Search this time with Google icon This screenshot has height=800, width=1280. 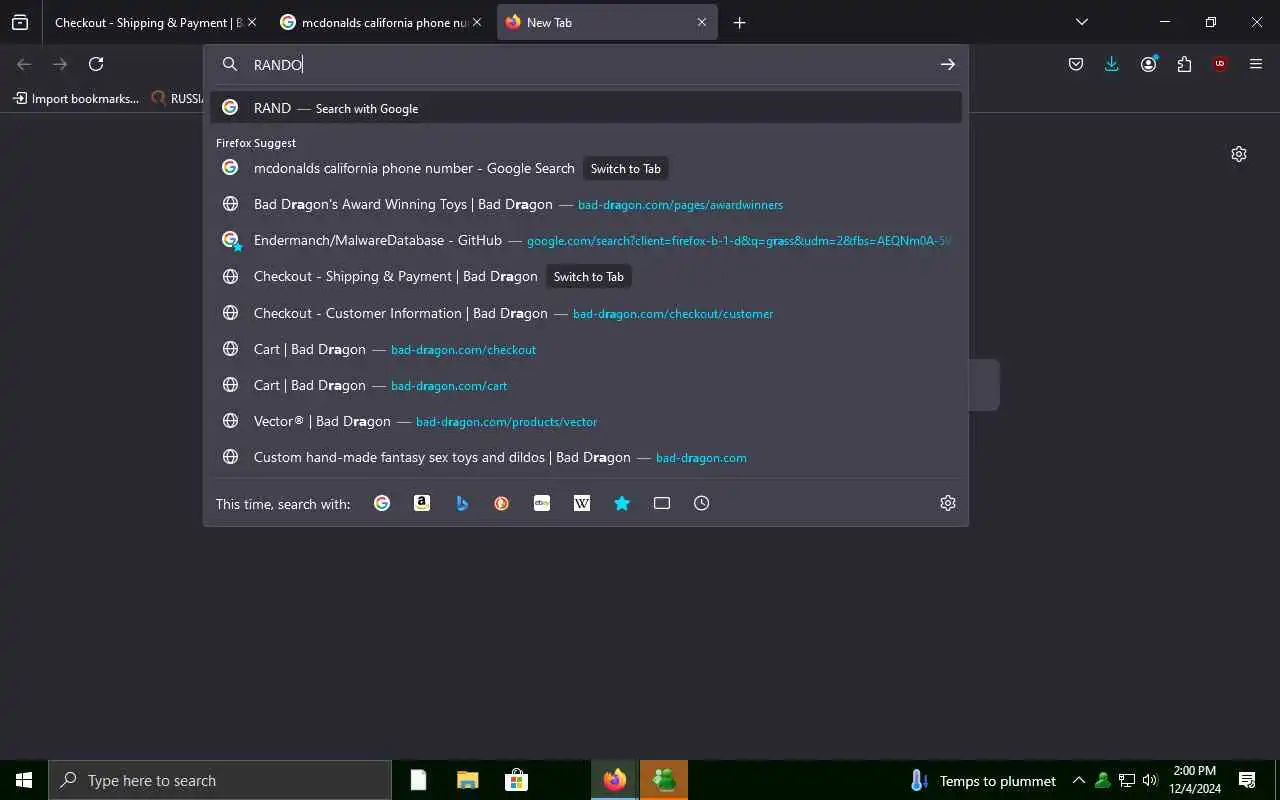382,503
